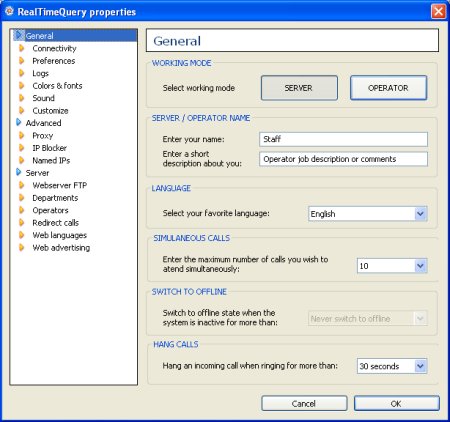This screenshot has height=422, width=450.
Task: Click the orange arrow icon beside Sound
Action: (x=22, y=98)
